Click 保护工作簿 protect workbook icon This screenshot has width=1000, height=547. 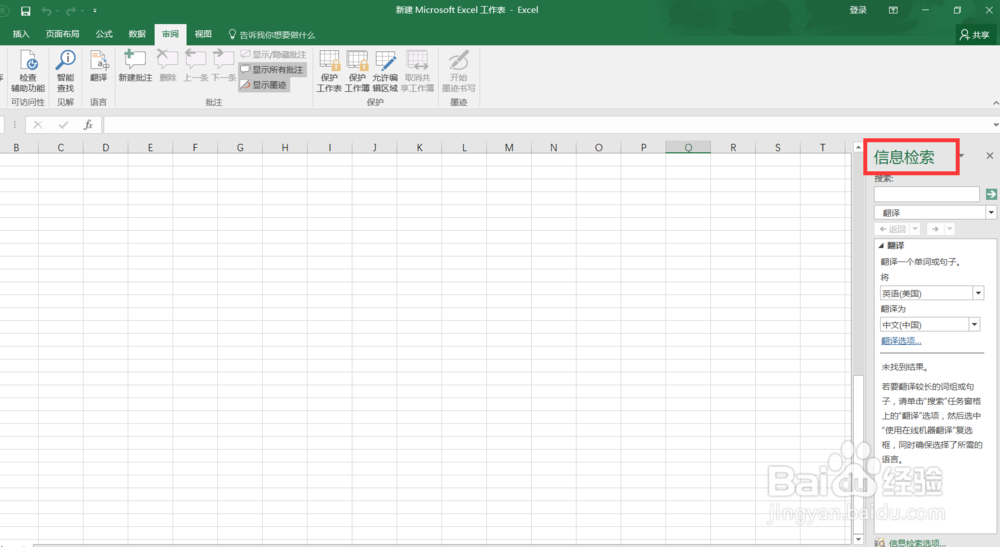[x=357, y=71]
